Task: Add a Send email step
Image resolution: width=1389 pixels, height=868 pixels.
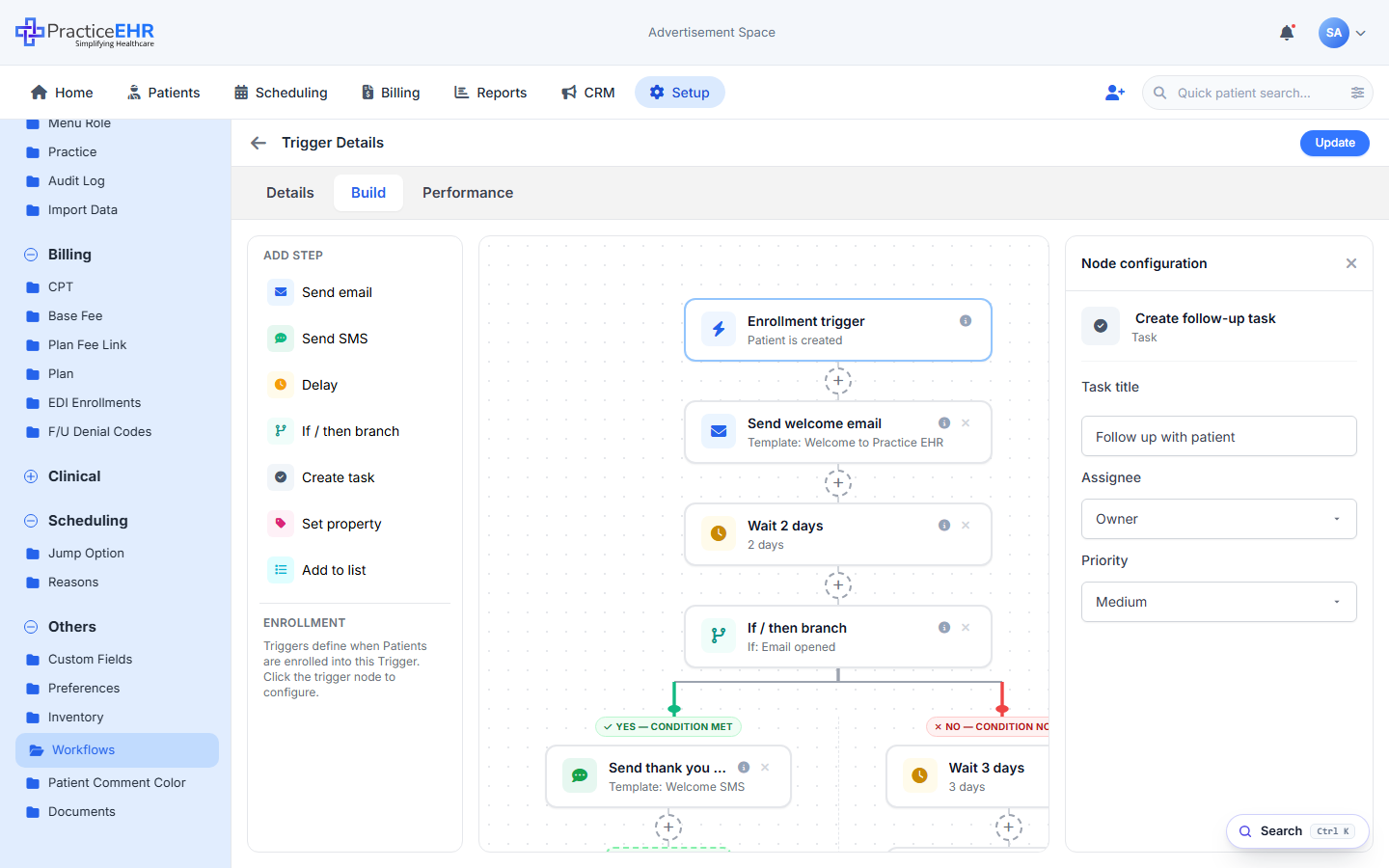Action: coord(355,292)
